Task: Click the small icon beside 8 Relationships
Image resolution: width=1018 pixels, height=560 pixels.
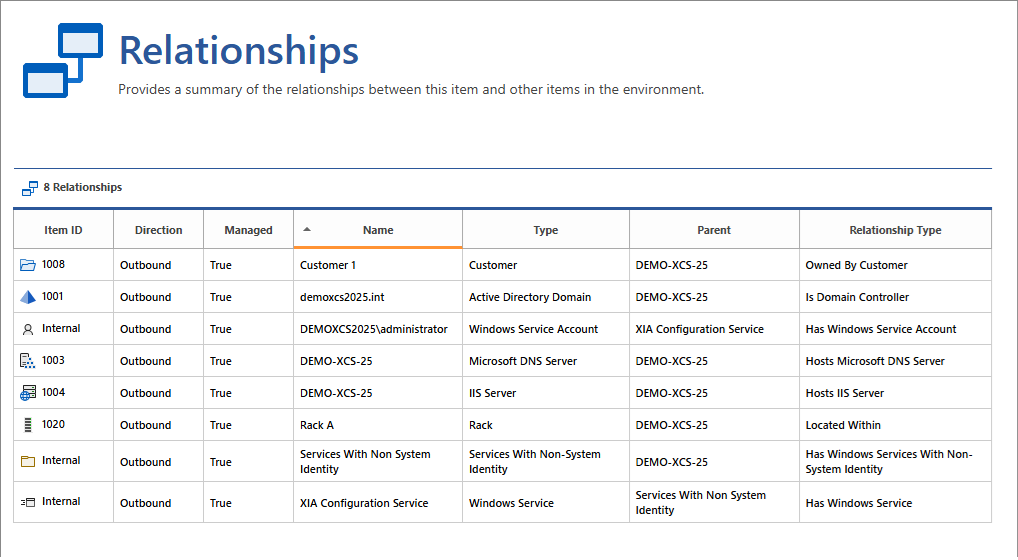Action: (x=29, y=188)
